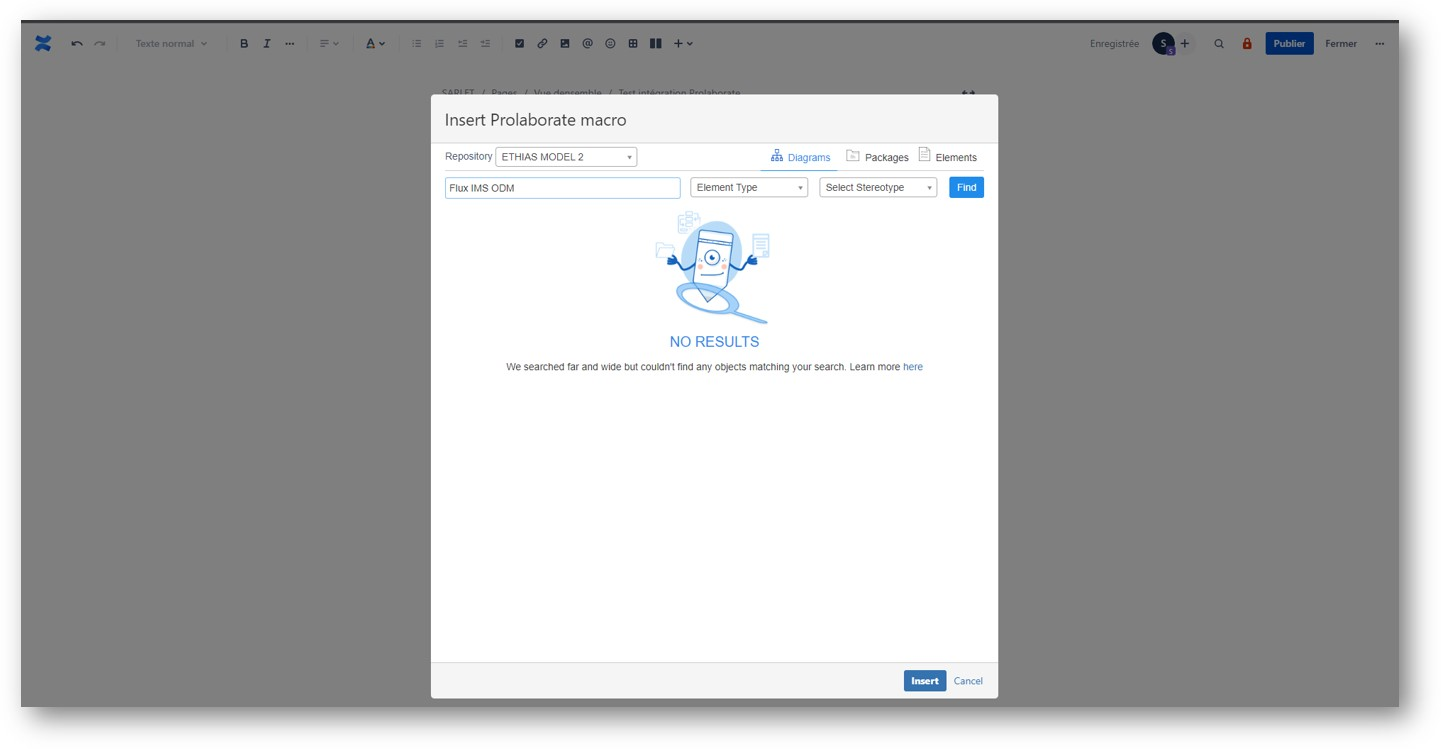Switch to the Packages tab
Screen dimensions: 1441x749
(x=877, y=157)
